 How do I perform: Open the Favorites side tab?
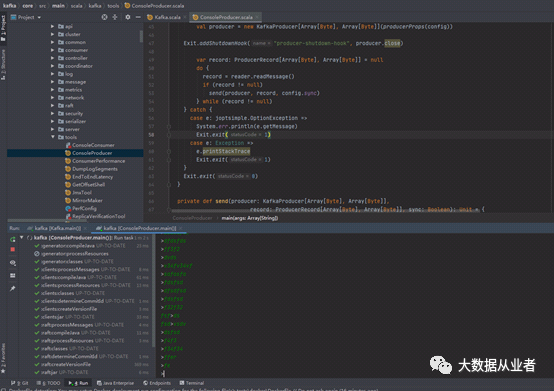pos(3,358)
